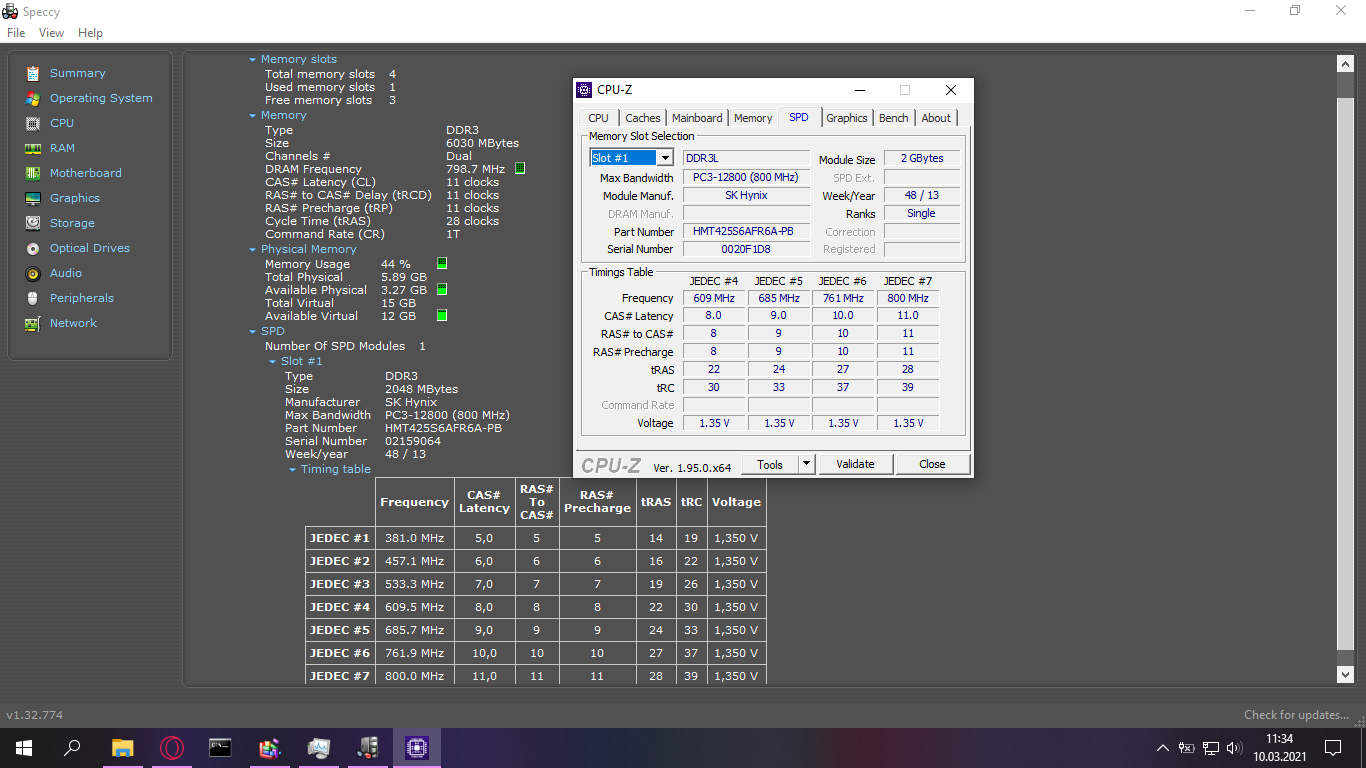Click the Module Size field 2 GBytes

(921, 158)
